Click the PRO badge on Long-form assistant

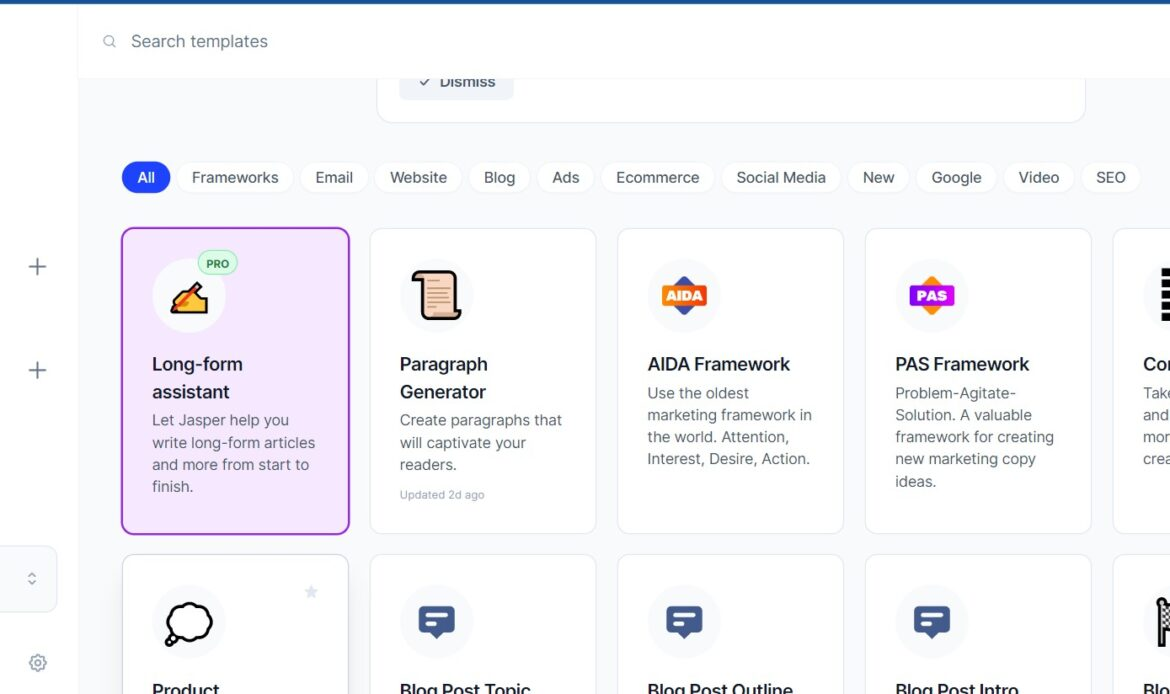(218, 263)
